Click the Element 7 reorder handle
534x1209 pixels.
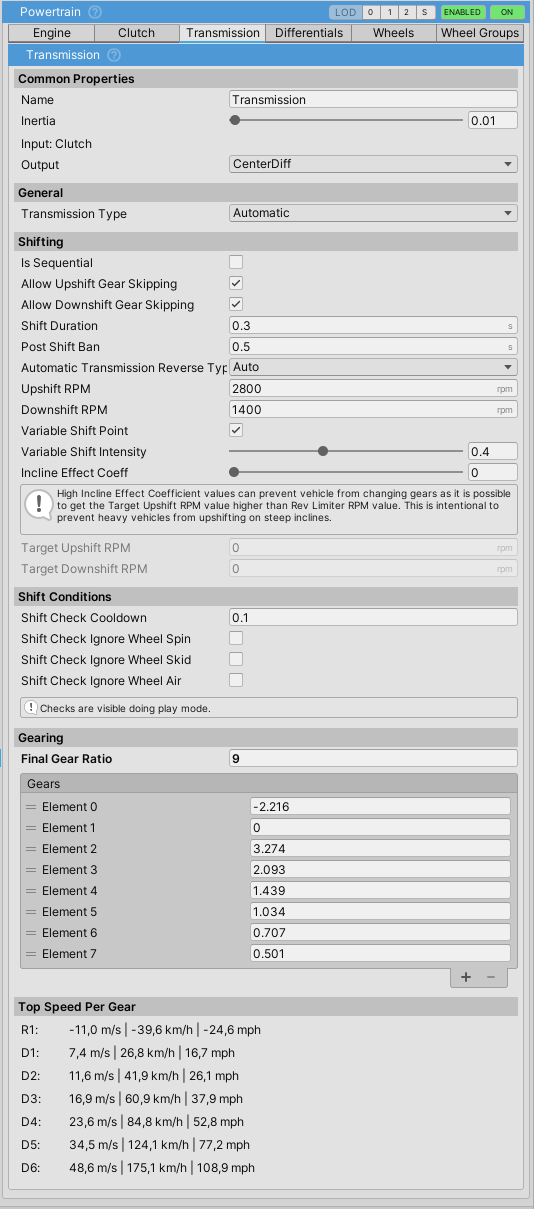[31, 954]
